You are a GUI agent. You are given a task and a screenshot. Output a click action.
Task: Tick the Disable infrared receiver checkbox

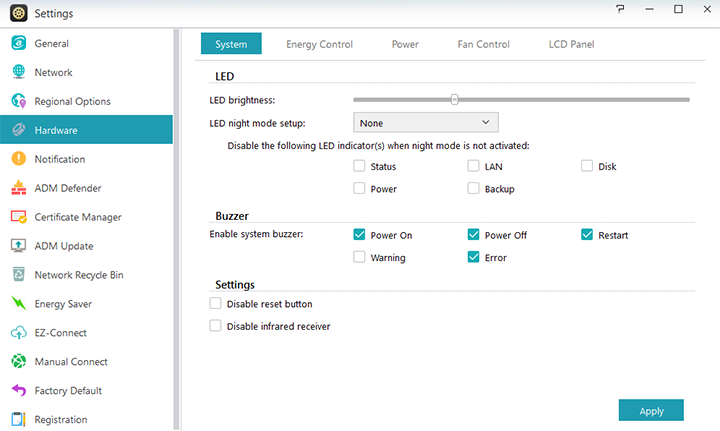pyautogui.click(x=215, y=326)
